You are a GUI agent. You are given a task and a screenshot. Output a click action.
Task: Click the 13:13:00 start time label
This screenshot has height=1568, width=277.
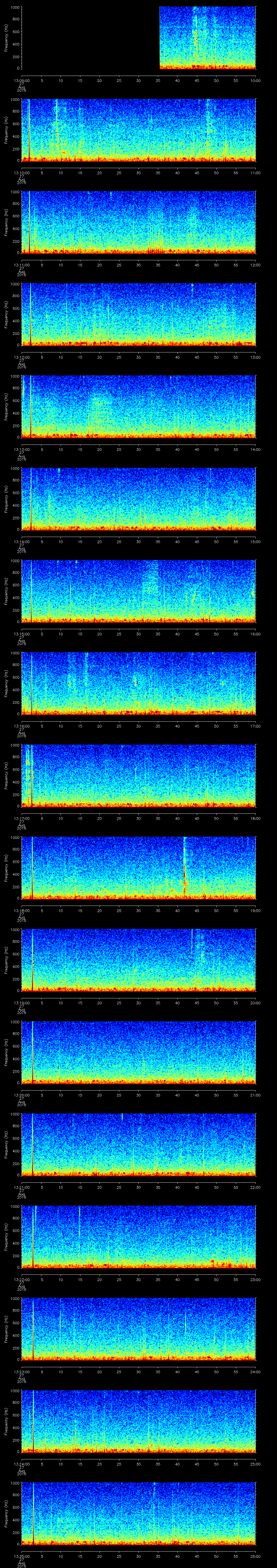pyautogui.click(x=21, y=449)
